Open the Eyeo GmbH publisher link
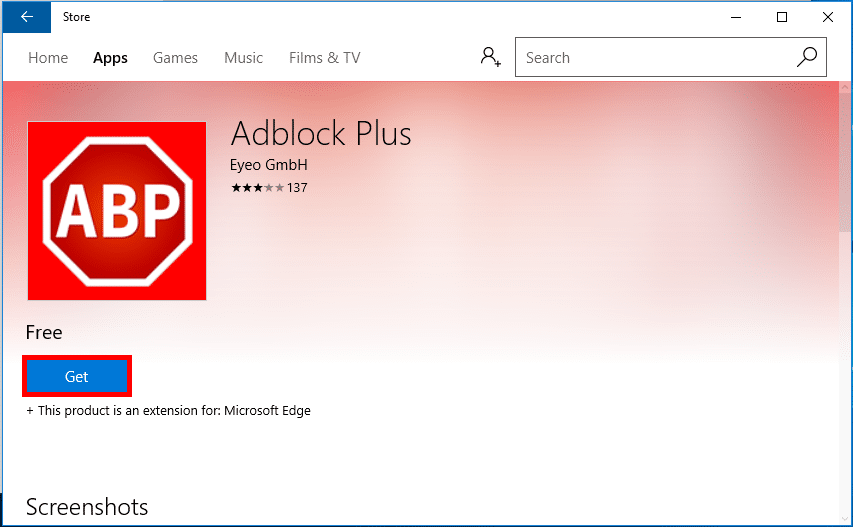Image resolution: width=853 pixels, height=527 pixels. pyautogui.click(x=268, y=165)
